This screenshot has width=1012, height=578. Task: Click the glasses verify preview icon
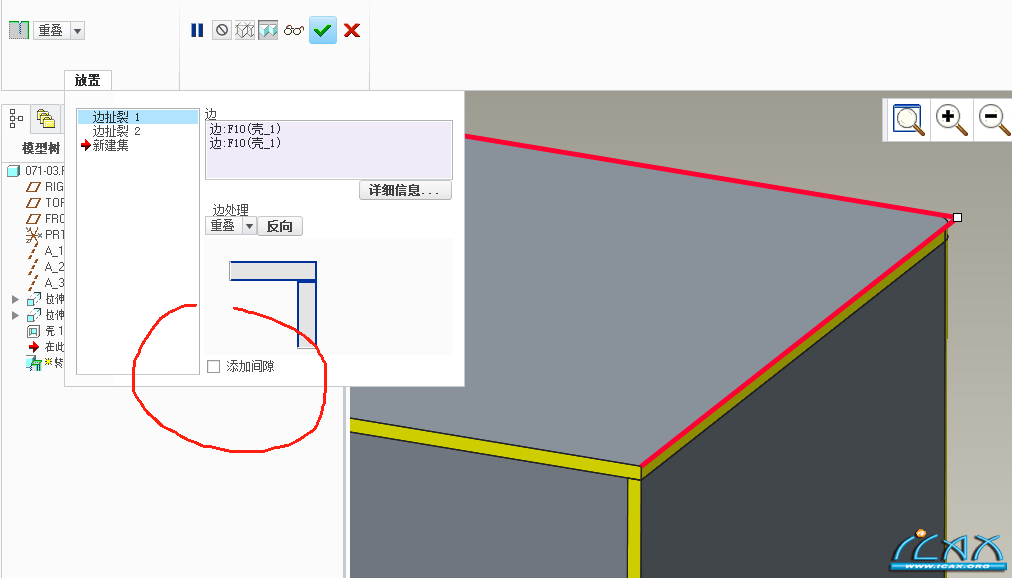pyautogui.click(x=294, y=30)
